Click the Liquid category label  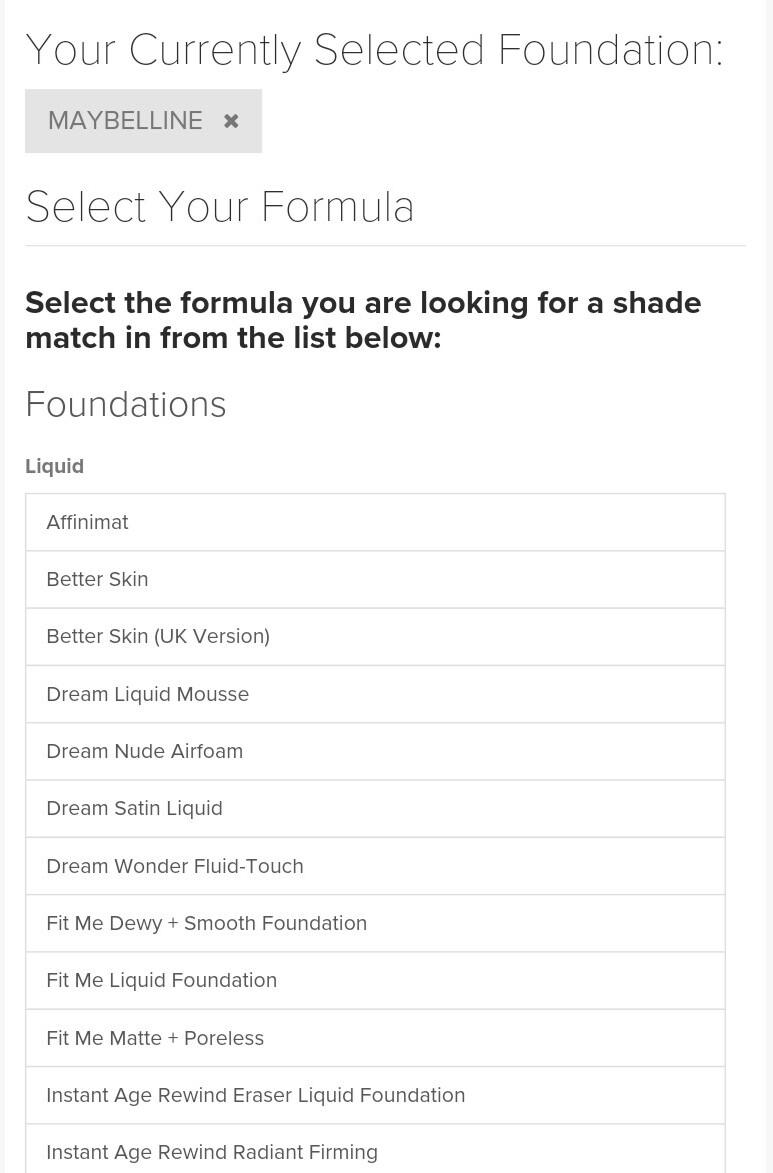55,466
